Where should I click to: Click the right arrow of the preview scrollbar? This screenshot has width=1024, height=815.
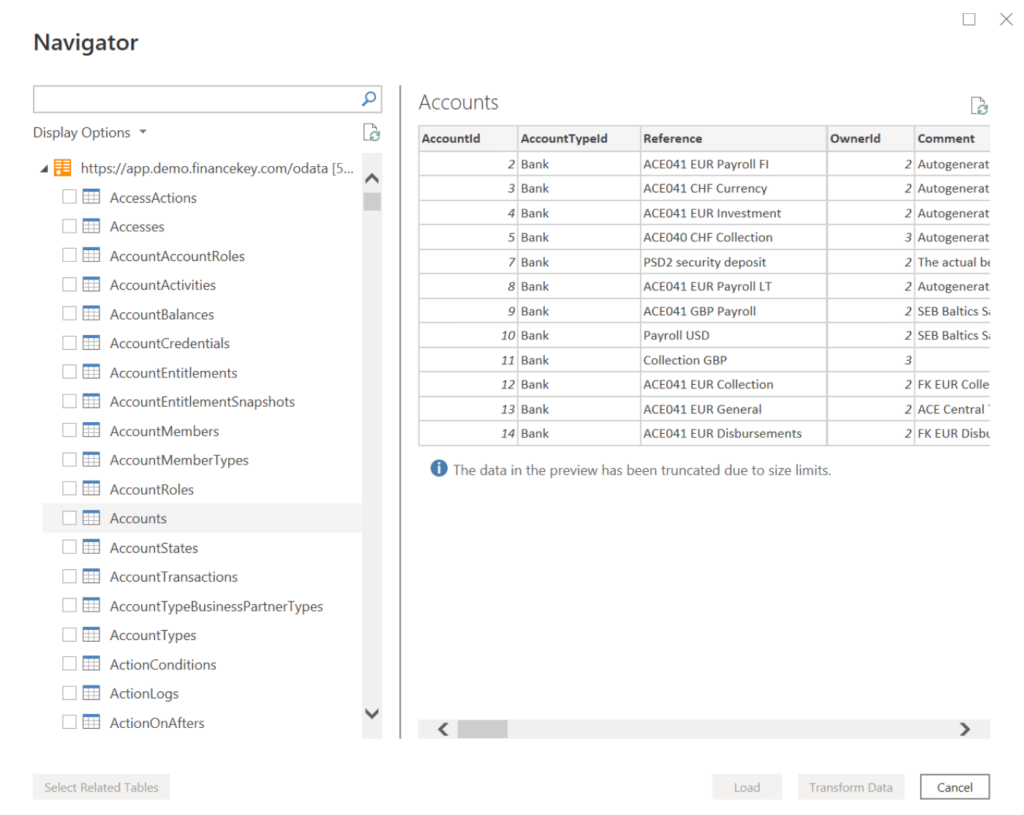pos(964,729)
